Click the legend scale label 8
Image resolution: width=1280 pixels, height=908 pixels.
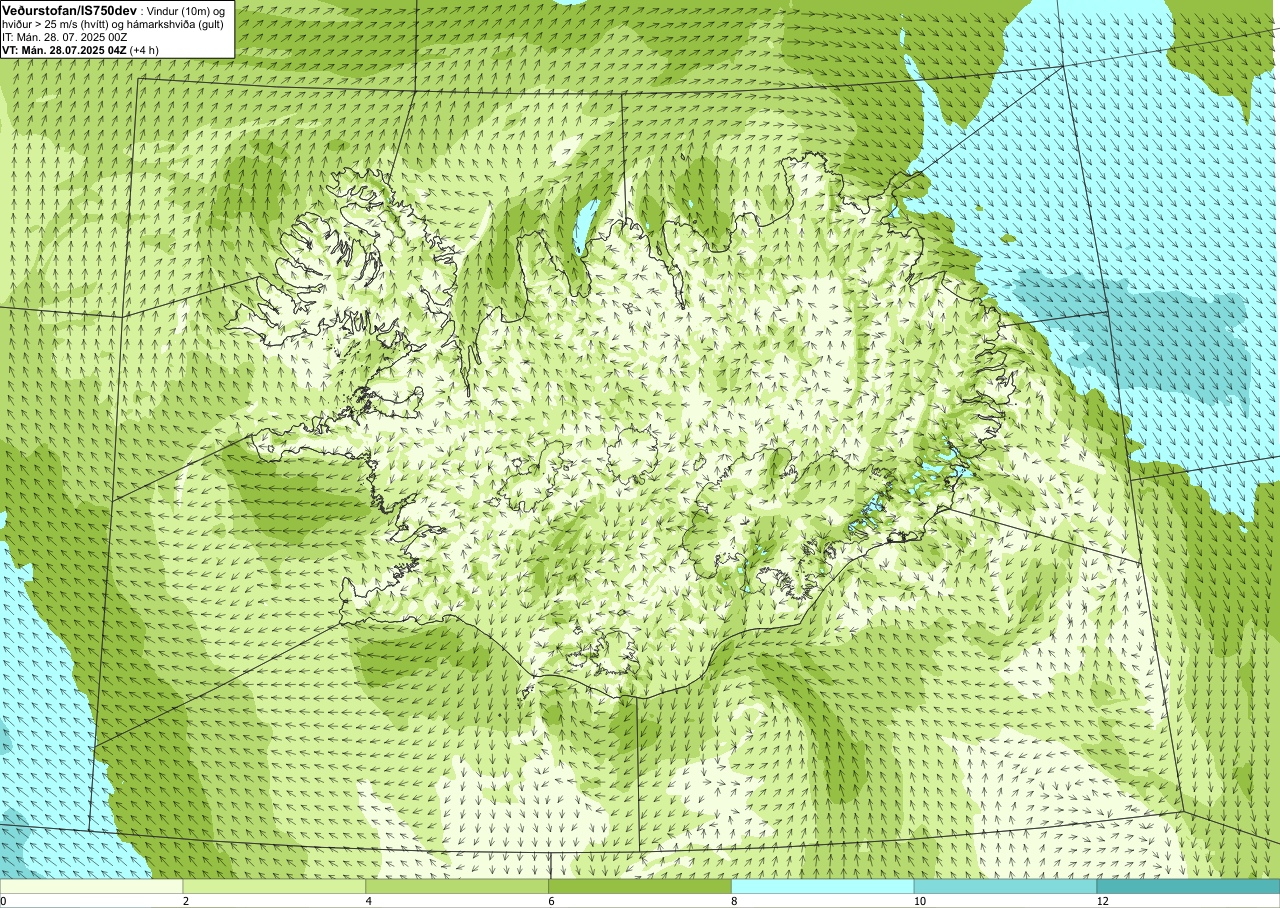[734, 901]
